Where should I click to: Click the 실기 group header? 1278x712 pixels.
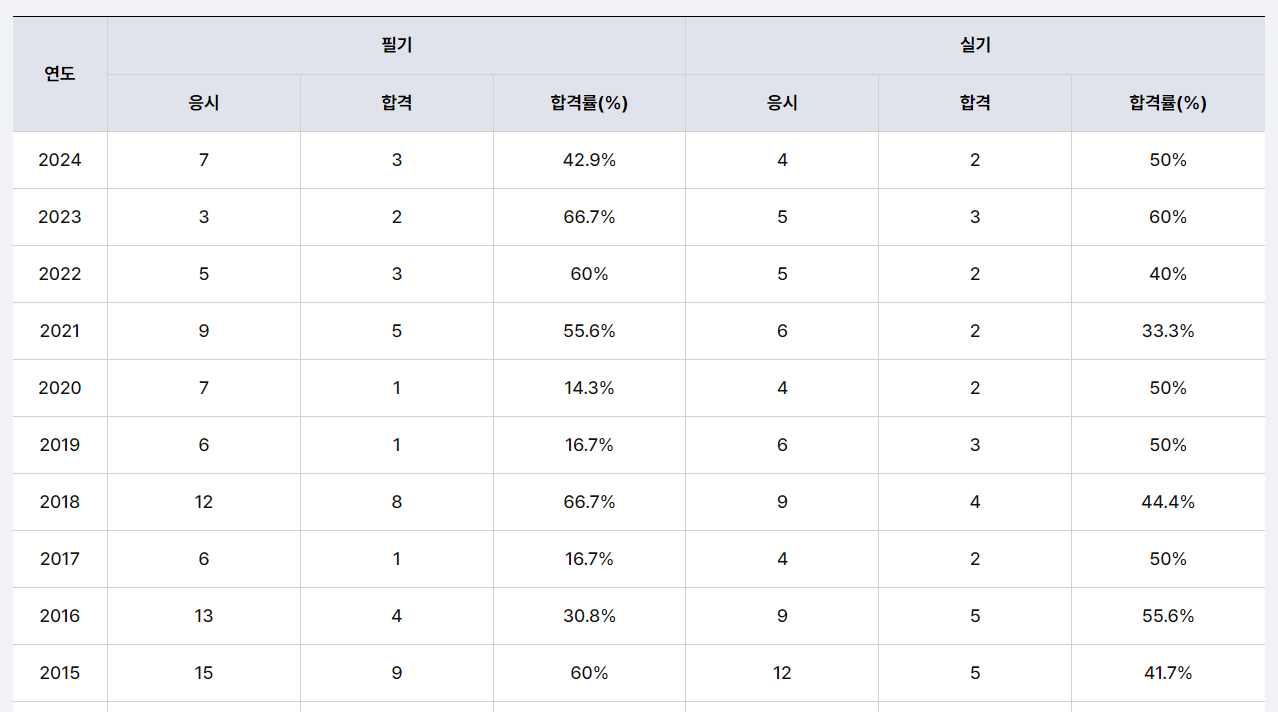click(974, 45)
